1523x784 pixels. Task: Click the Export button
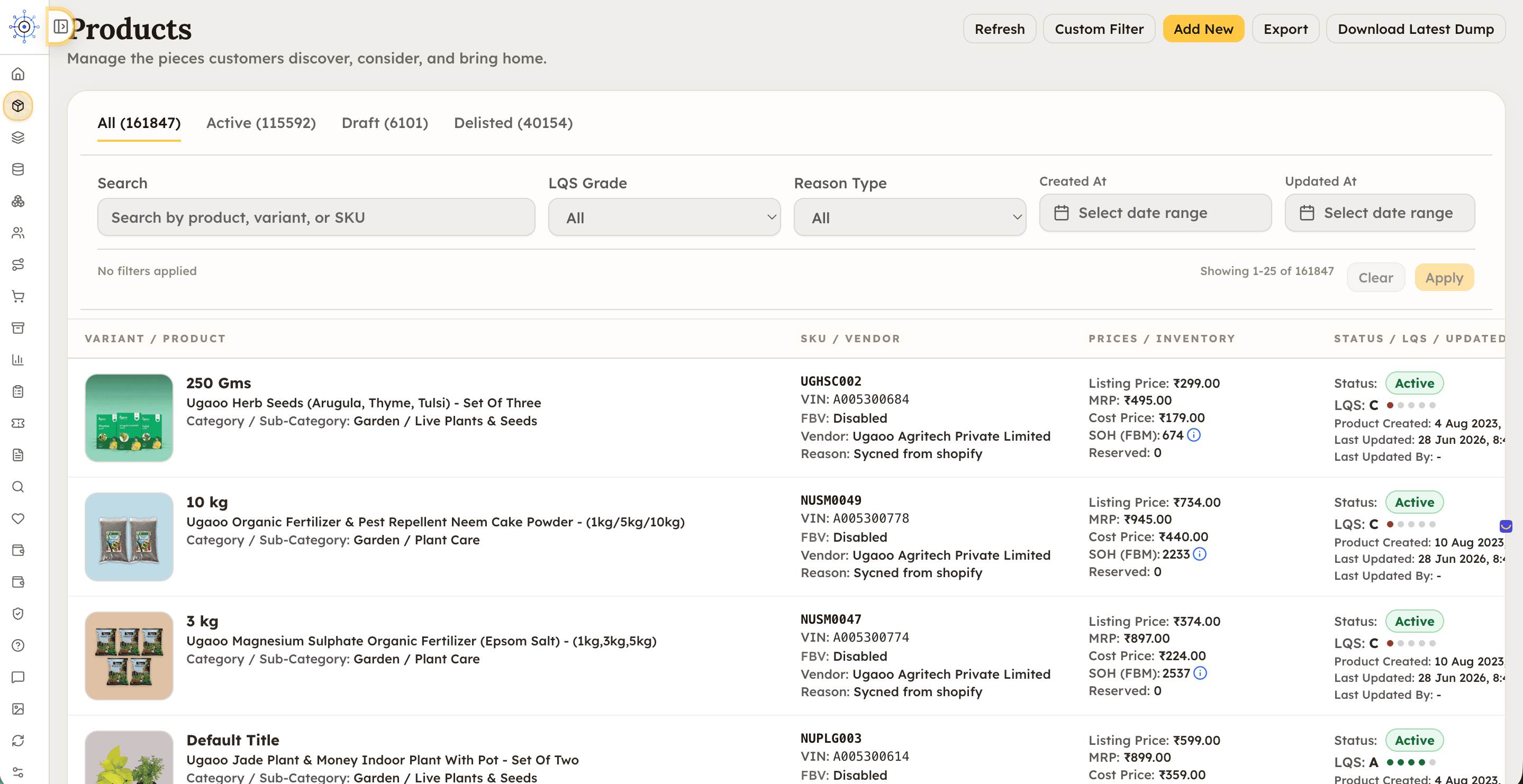(1285, 29)
